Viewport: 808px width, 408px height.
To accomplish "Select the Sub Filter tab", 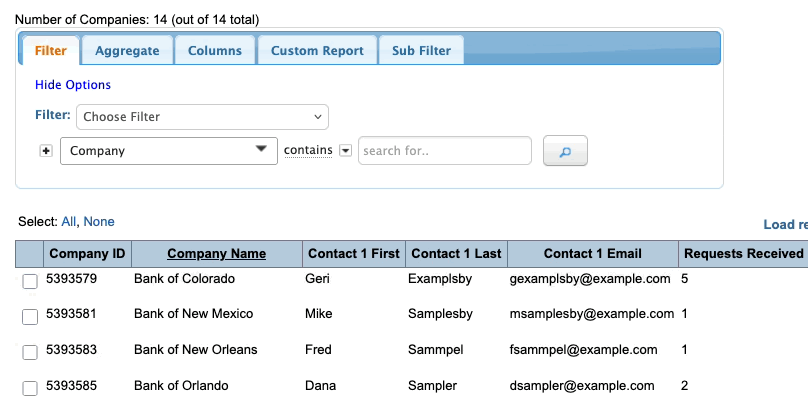I will [x=421, y=51].
